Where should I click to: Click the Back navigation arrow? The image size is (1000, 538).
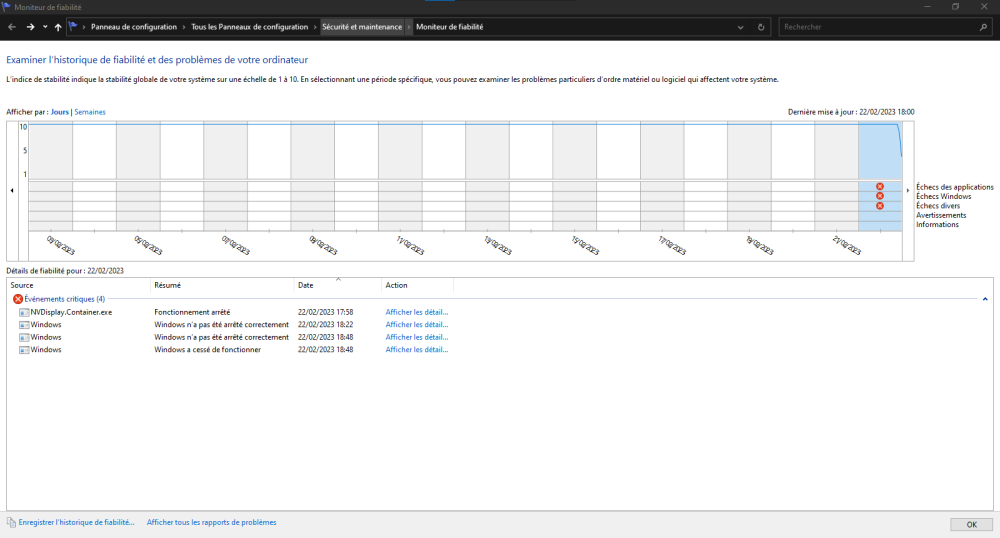point(11,27)
